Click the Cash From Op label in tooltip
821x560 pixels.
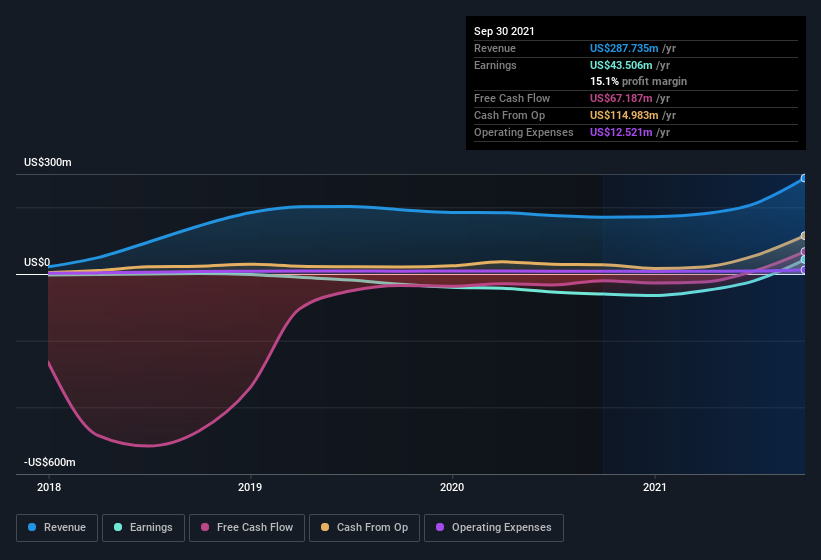(x=509, y=116)
